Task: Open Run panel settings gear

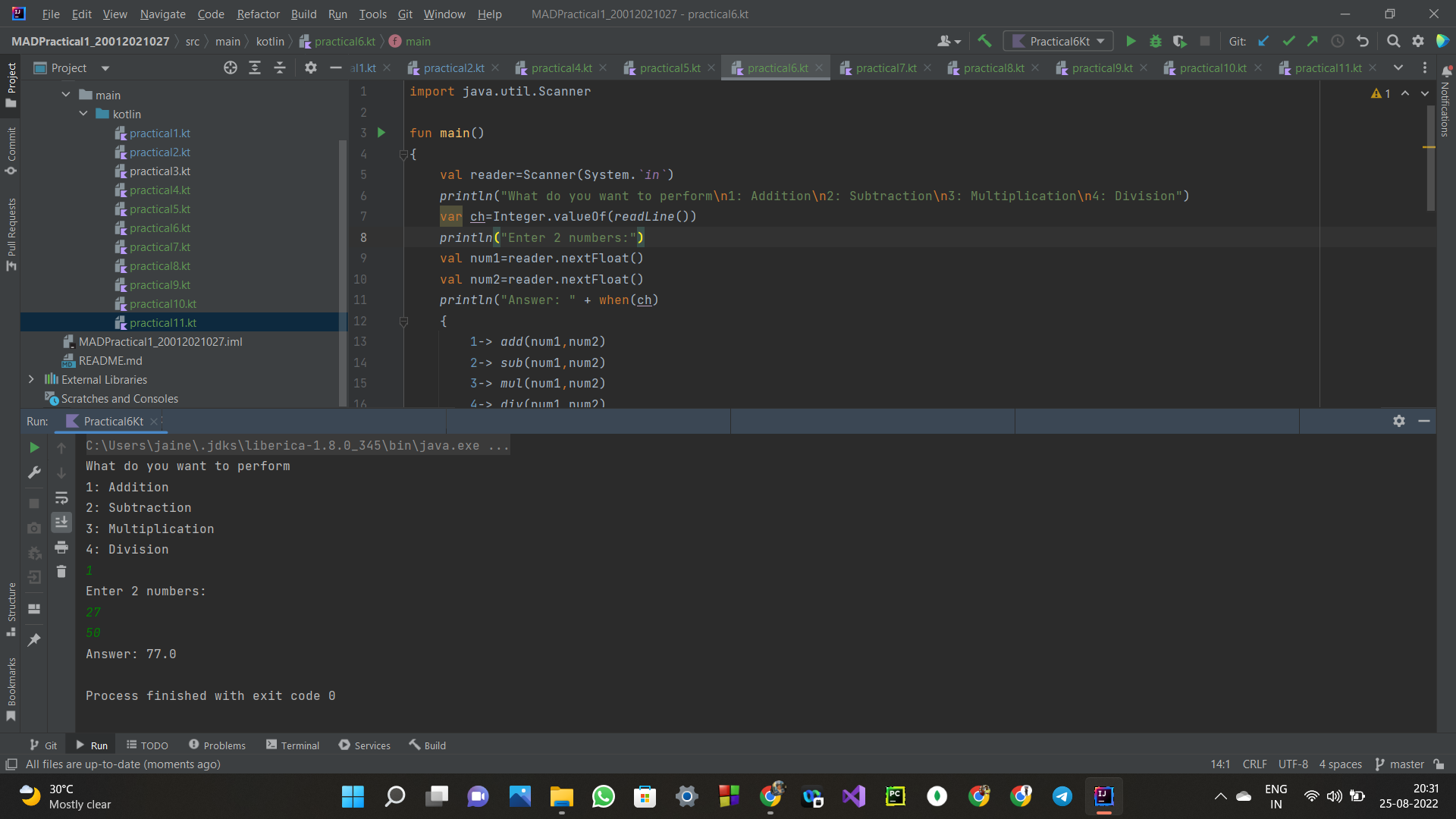Action: (x=1399, y=421)
